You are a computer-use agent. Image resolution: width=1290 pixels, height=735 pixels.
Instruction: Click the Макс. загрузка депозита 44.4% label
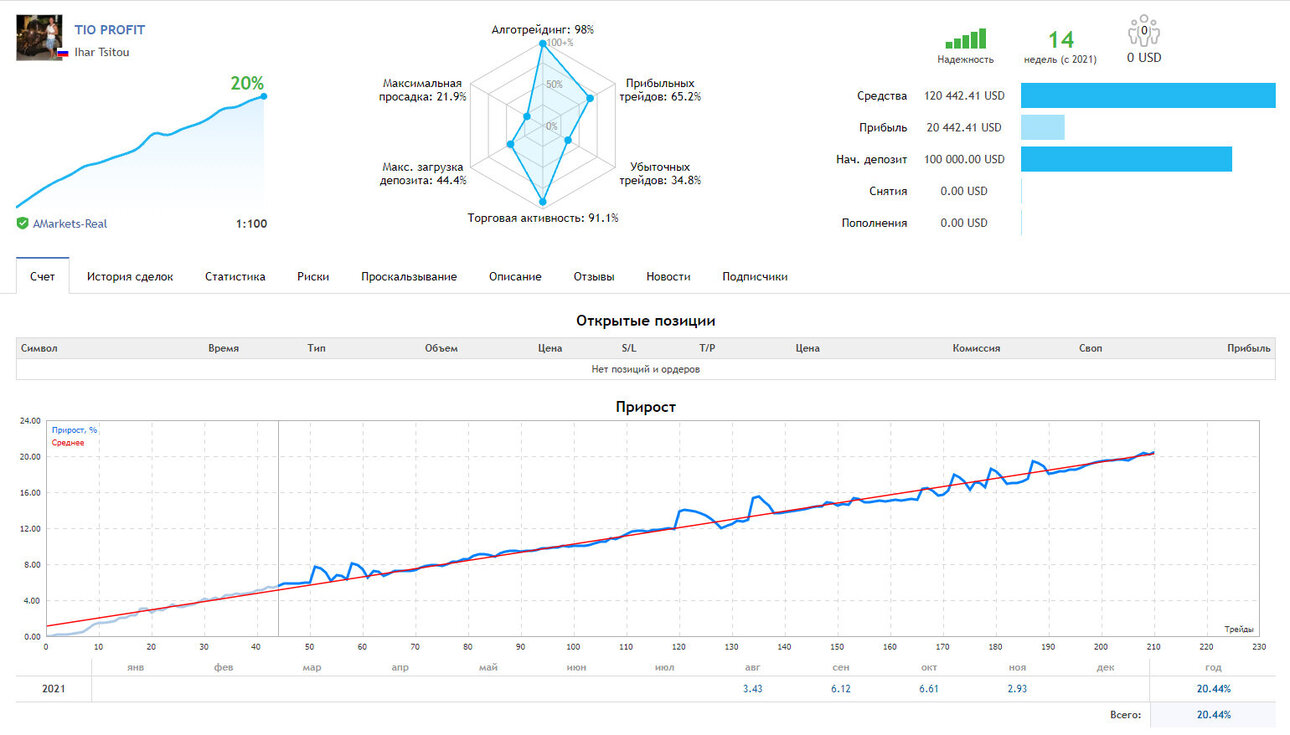click(x=423, y=174)
